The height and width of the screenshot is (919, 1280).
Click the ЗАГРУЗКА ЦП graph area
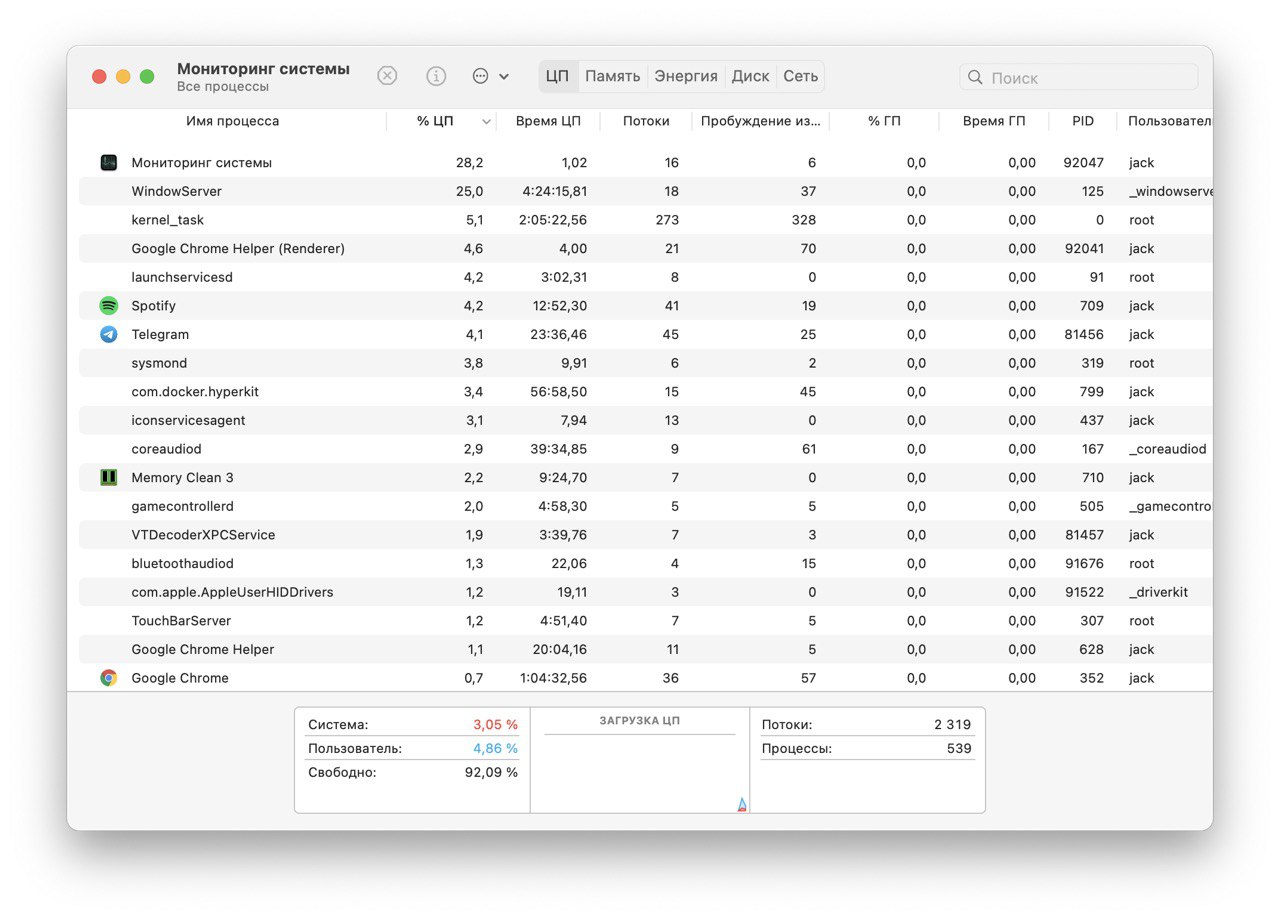pyautogui.click(x=640, y=773)
